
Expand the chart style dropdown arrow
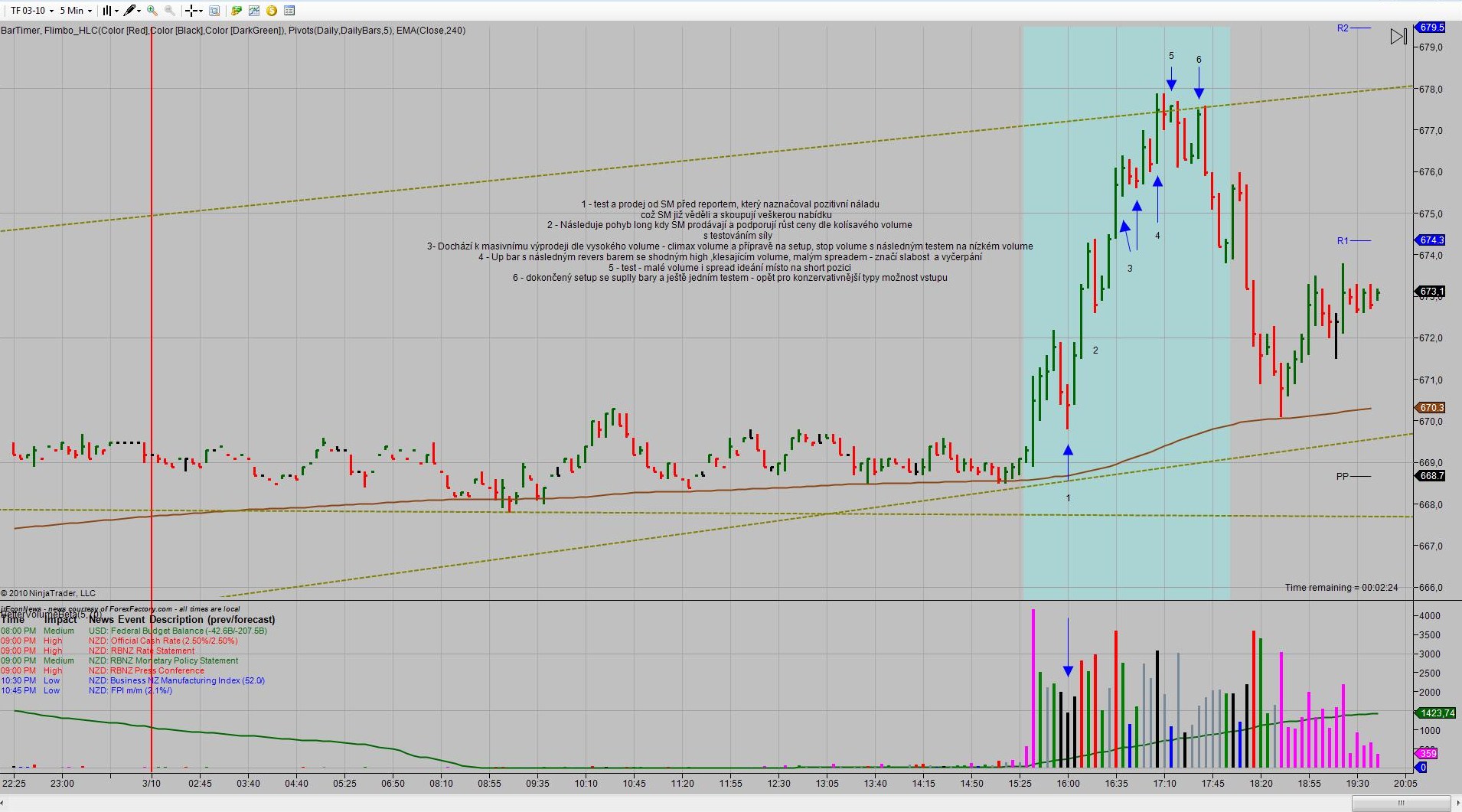[x=116, y=11]
